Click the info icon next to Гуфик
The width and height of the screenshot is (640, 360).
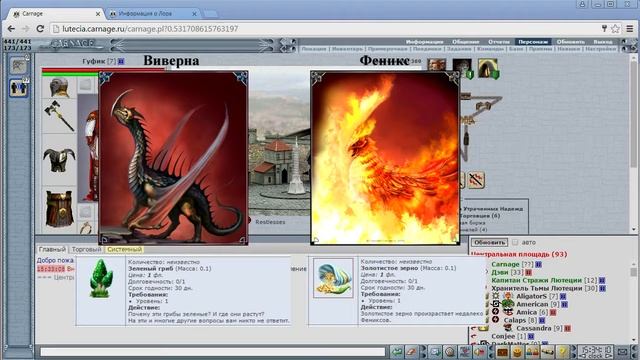tap(121, 61)
